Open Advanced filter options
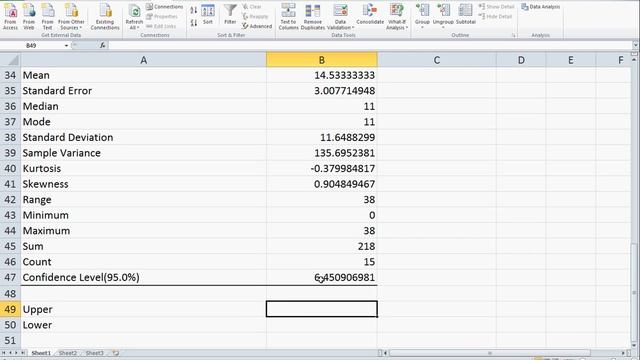The image size is (640, 360). pos(257,26)
